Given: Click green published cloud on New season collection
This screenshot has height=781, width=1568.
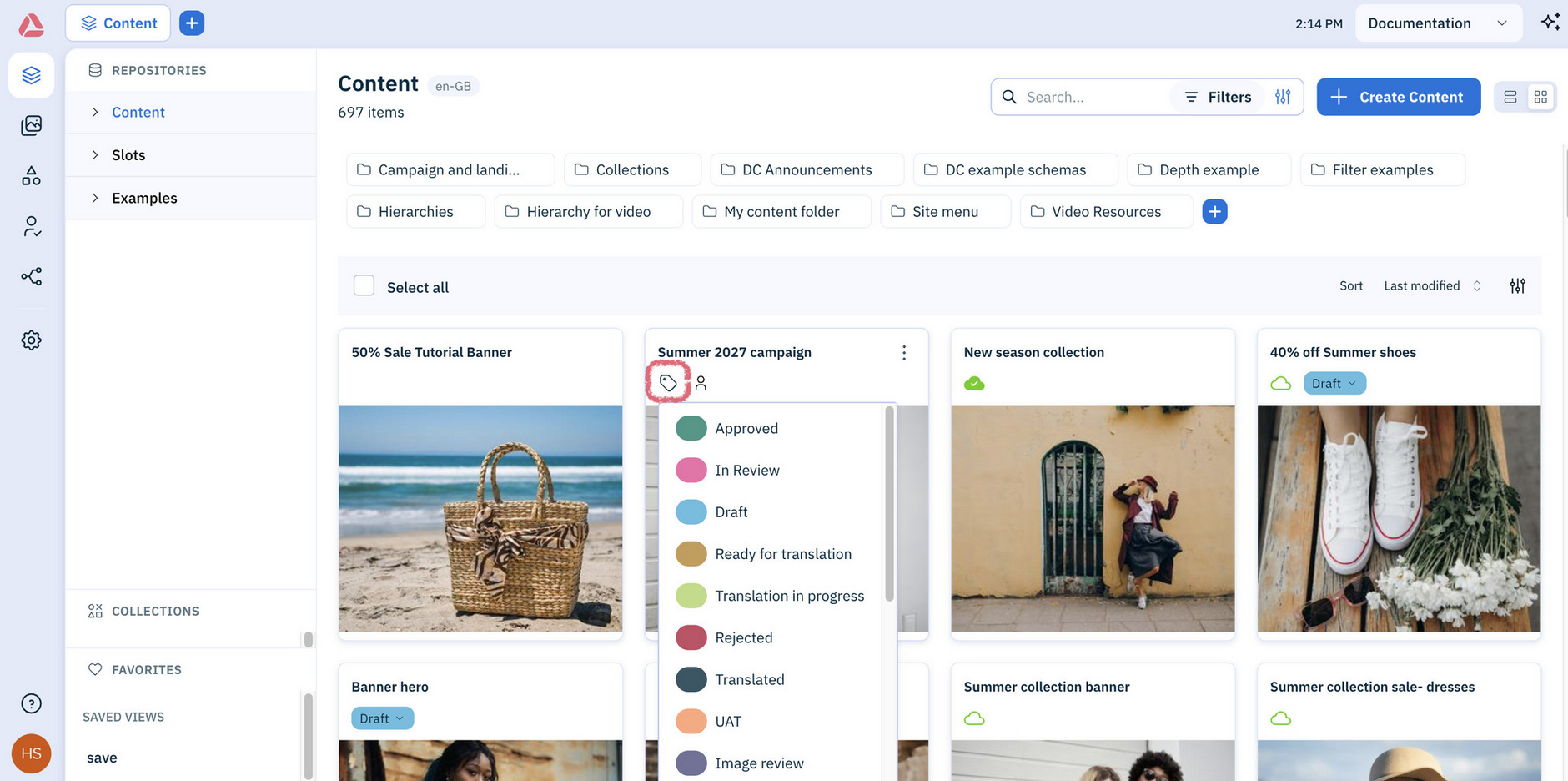Looking at the screenshot, I should coord(974,384).
